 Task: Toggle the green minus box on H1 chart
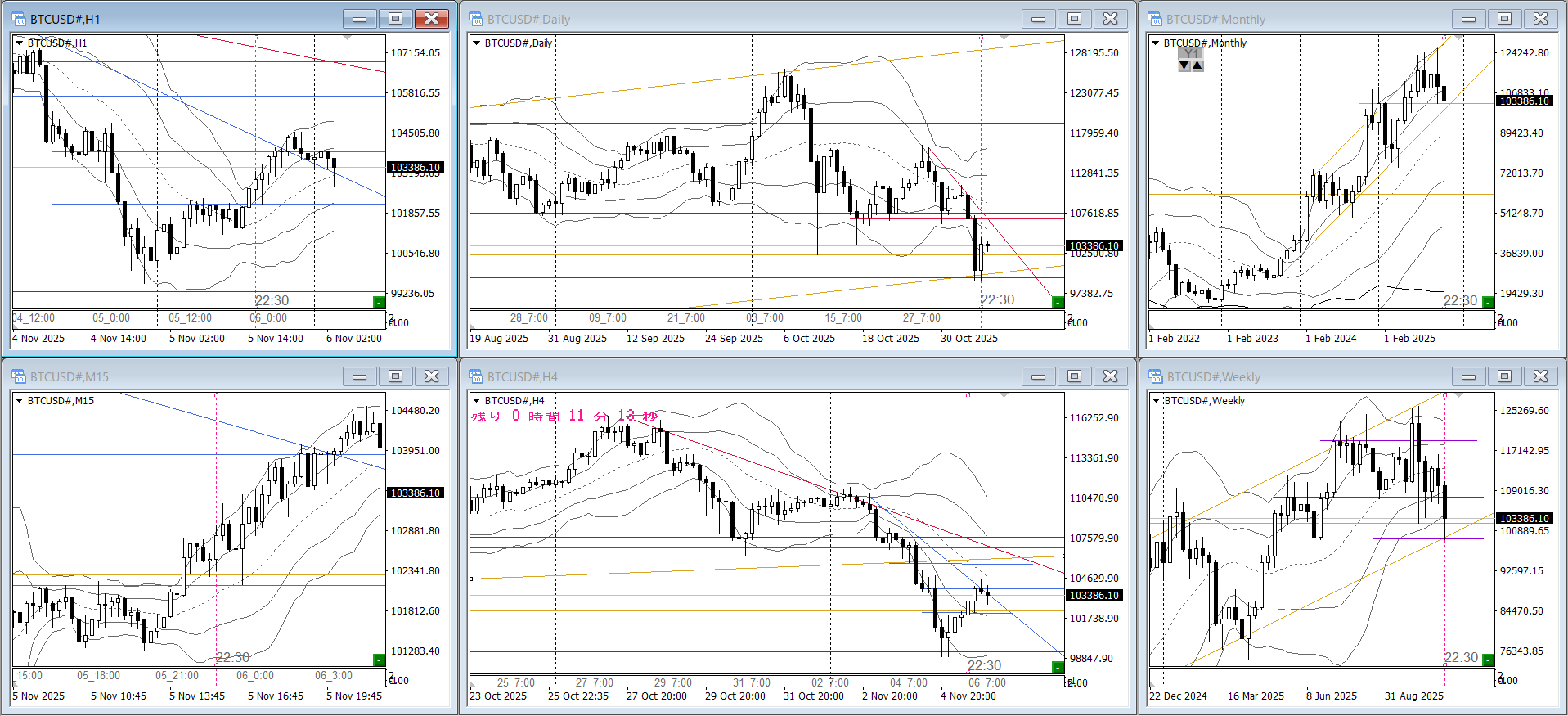pos(379,303)
